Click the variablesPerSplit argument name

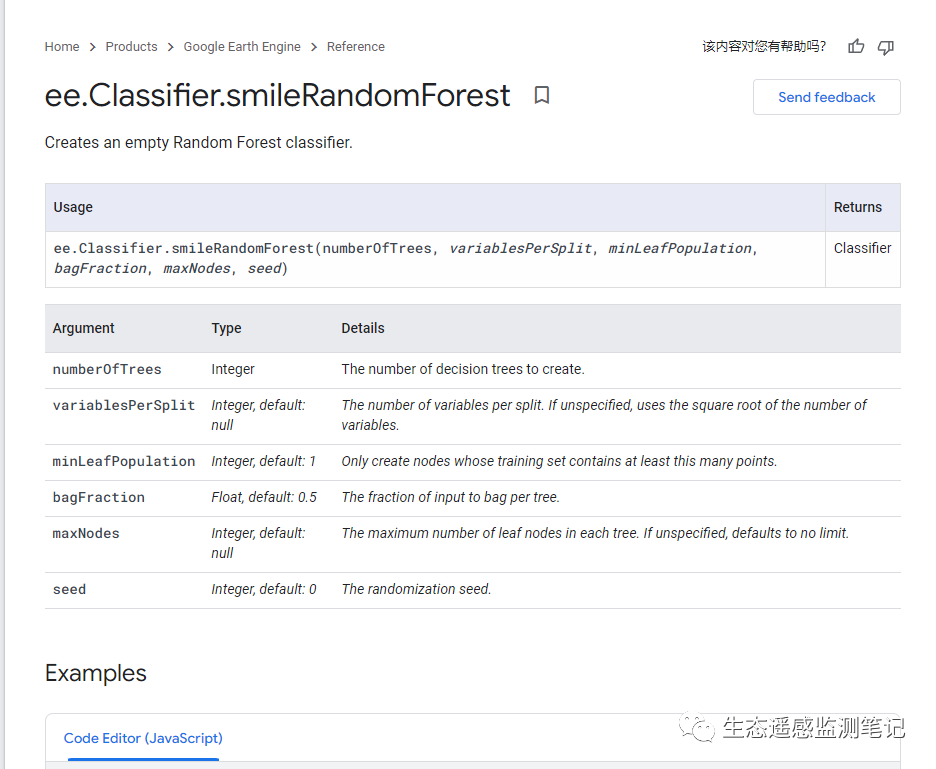[x=124, y=405]
